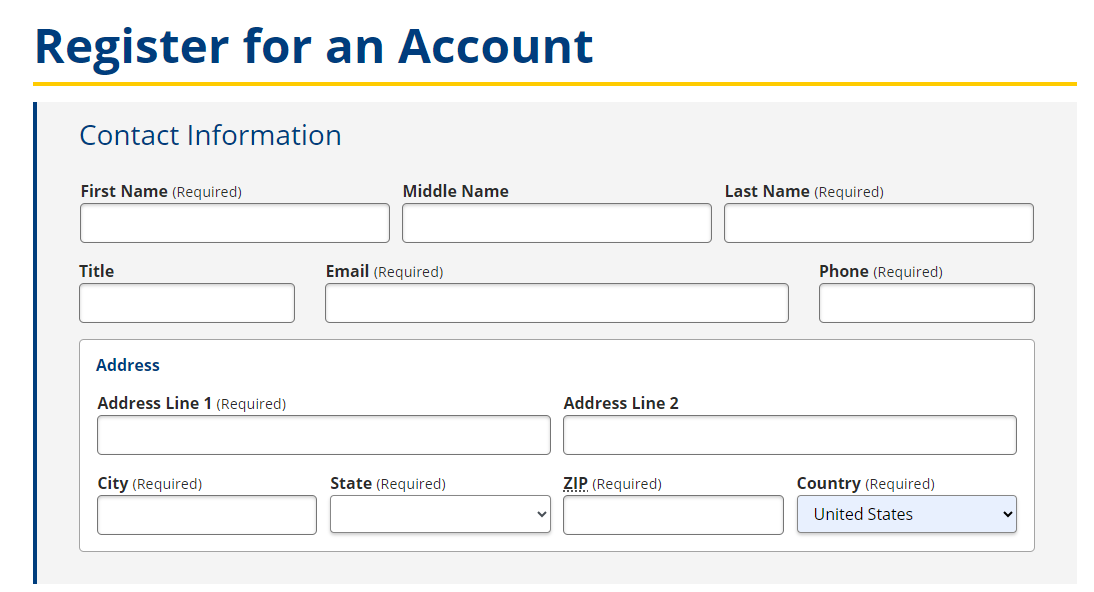Screen dimensions: 1094x592
Task: Click into the Last Name field
Action: [878, 223]
